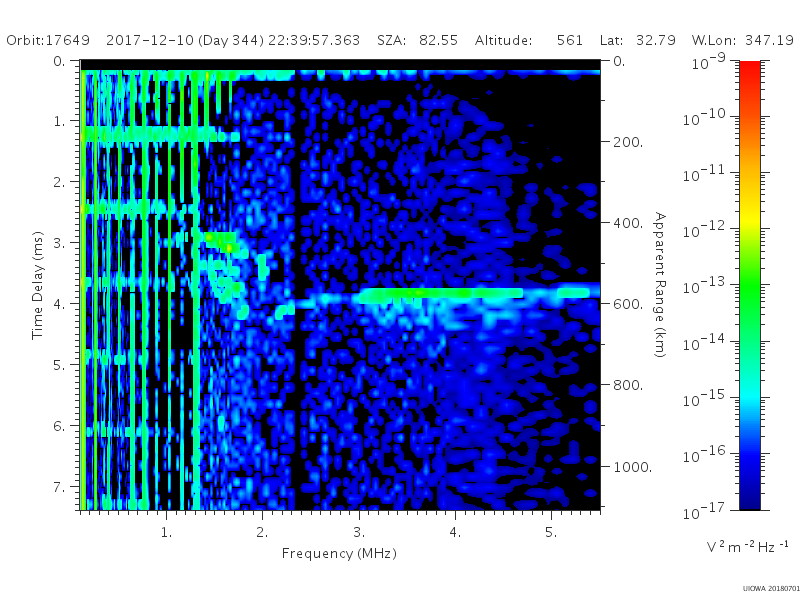The height and width of the screenshot is (600, 800).
Task: Click the Frequency (MHz) axis label
Action: pos(339,553)
